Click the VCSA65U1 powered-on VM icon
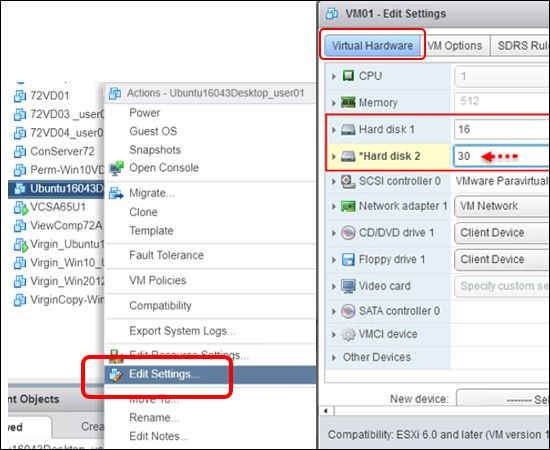The image size is (550, 450). point(20,208)
